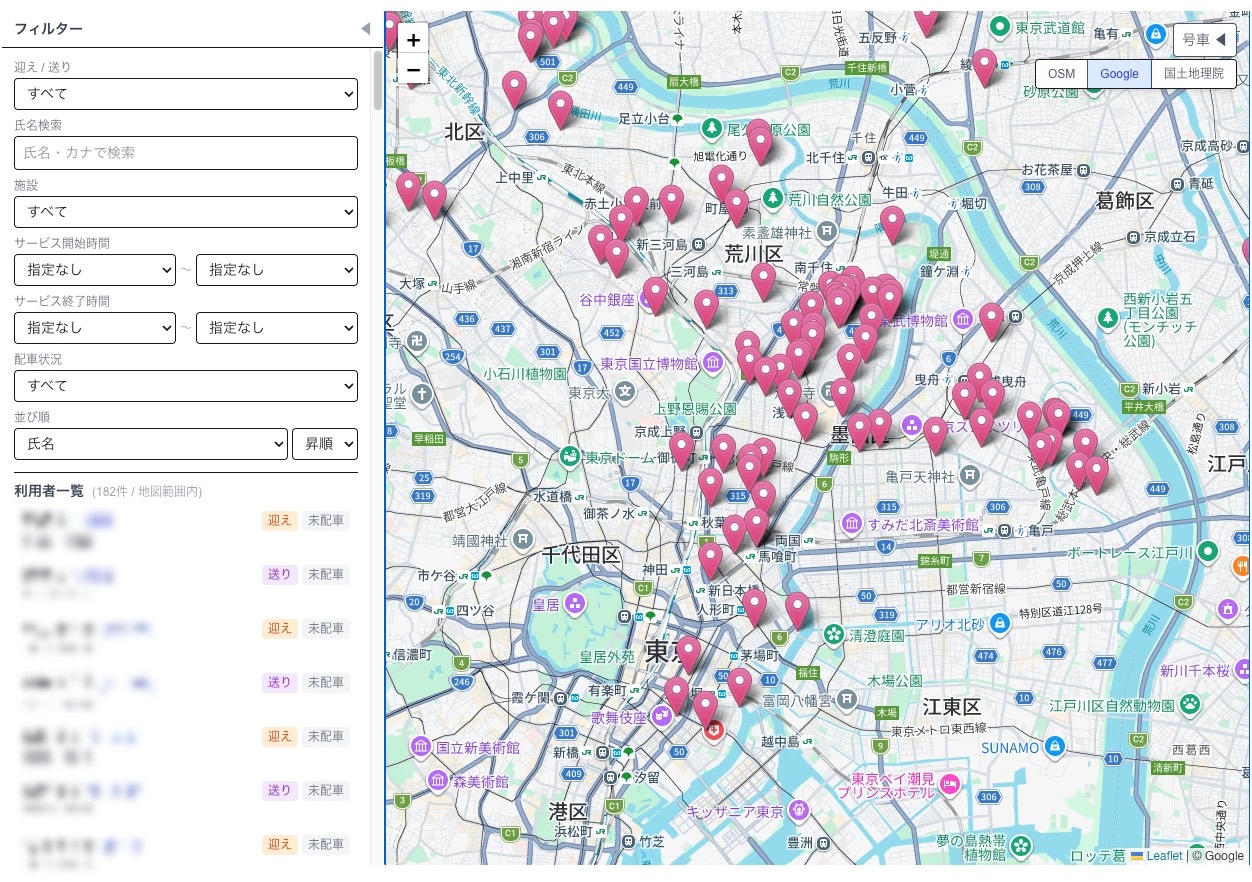The image size is (1252, 882).
Task: Click the 182件 / 地図範囲内 count text
Action: tap(146, 492)
